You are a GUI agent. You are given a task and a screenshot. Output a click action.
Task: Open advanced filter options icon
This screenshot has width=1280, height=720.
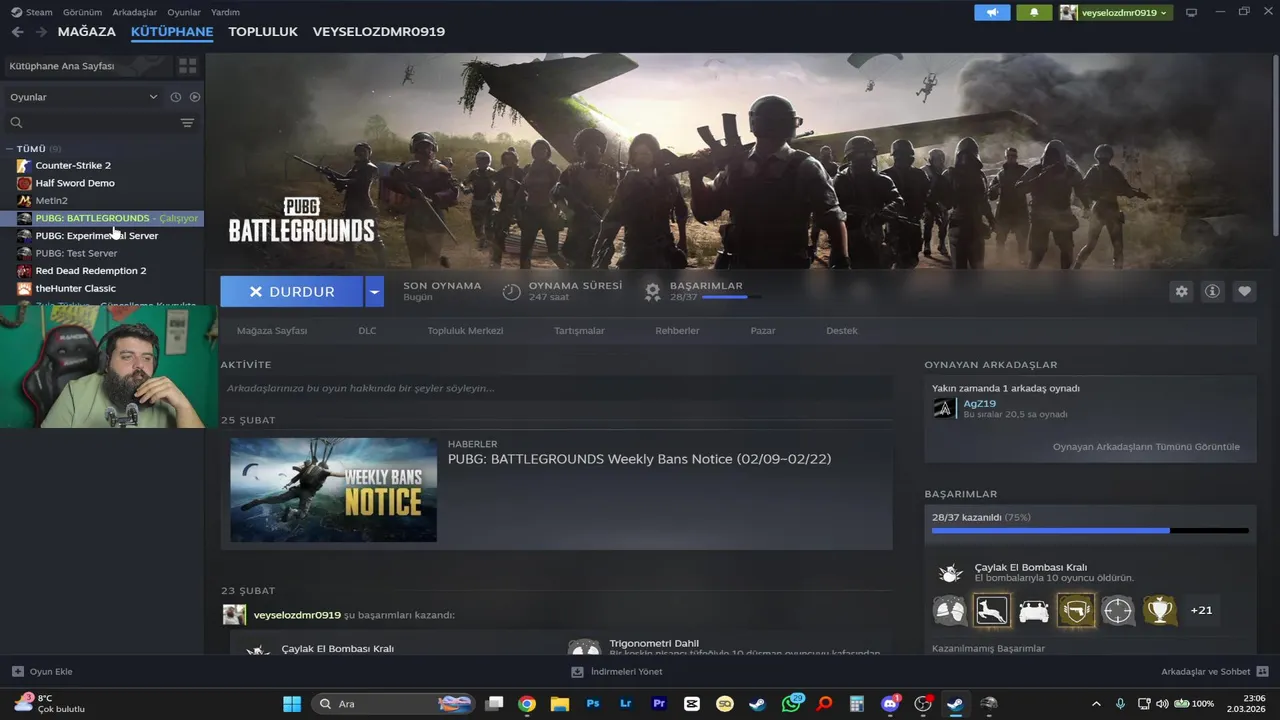(x=187, y=123)
